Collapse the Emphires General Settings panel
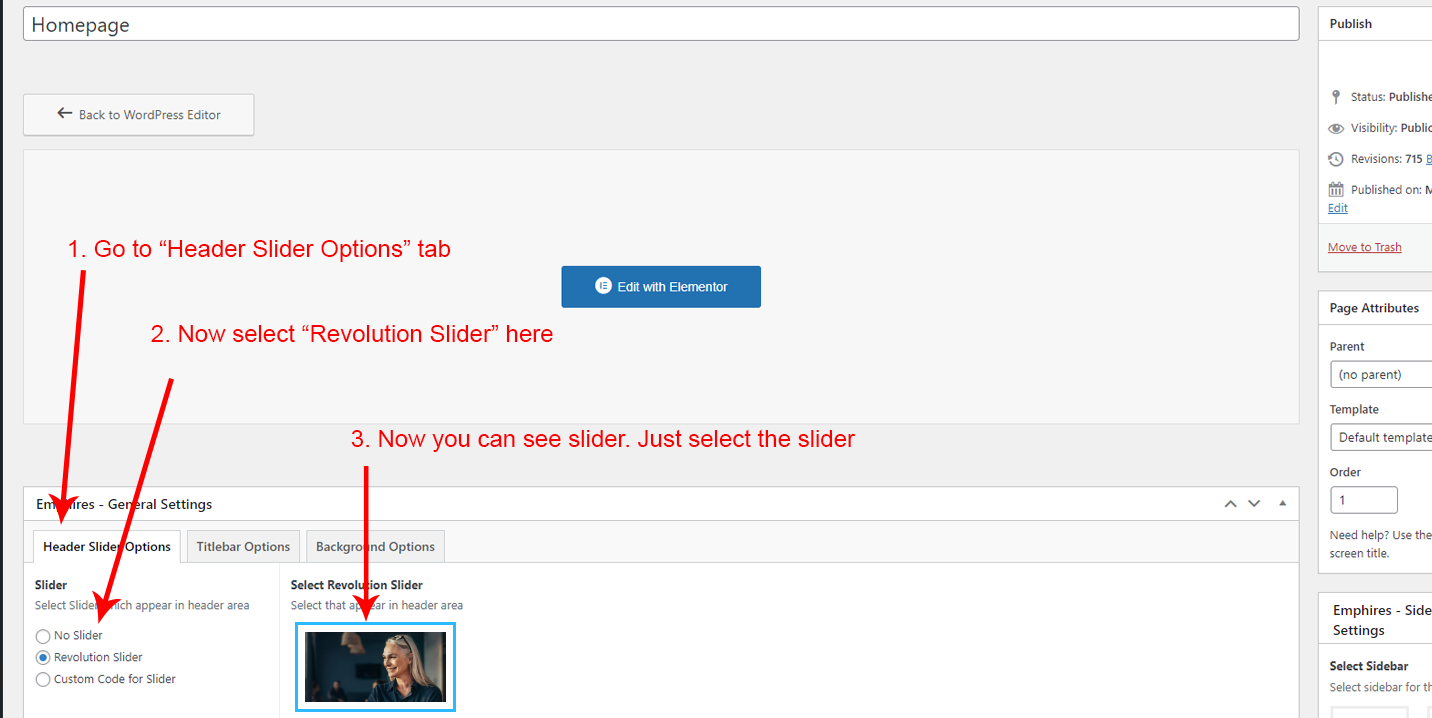1432x718 pixels. tap(1283, 504)
